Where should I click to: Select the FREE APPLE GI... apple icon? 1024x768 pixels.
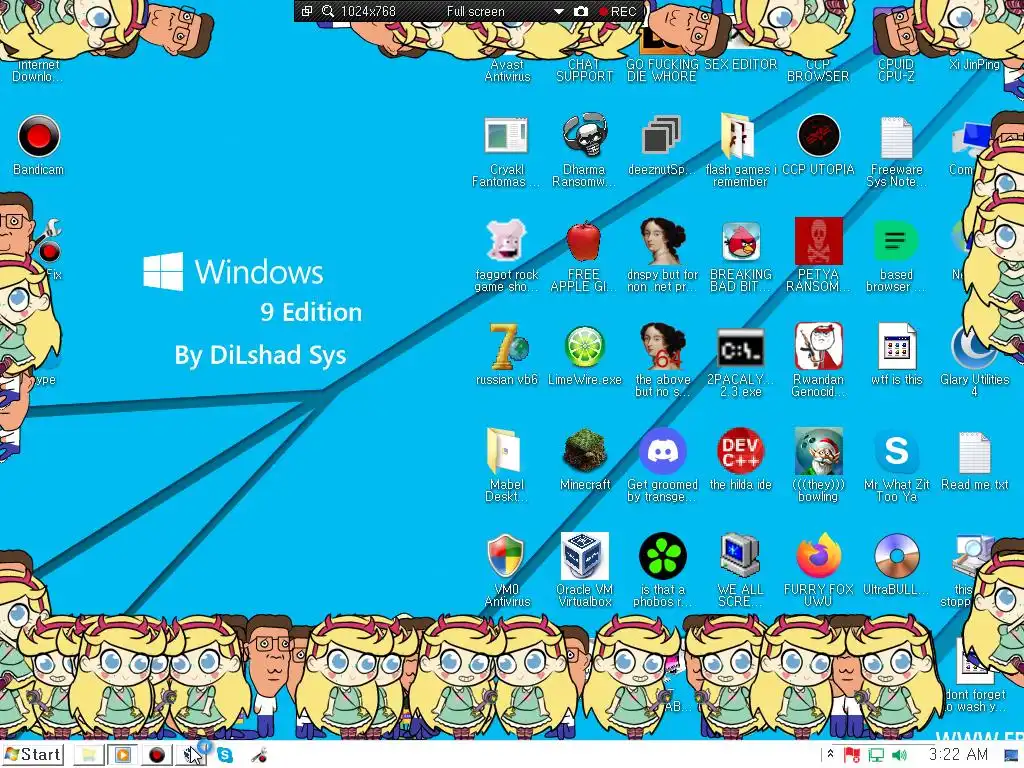(x=584, y=241)
